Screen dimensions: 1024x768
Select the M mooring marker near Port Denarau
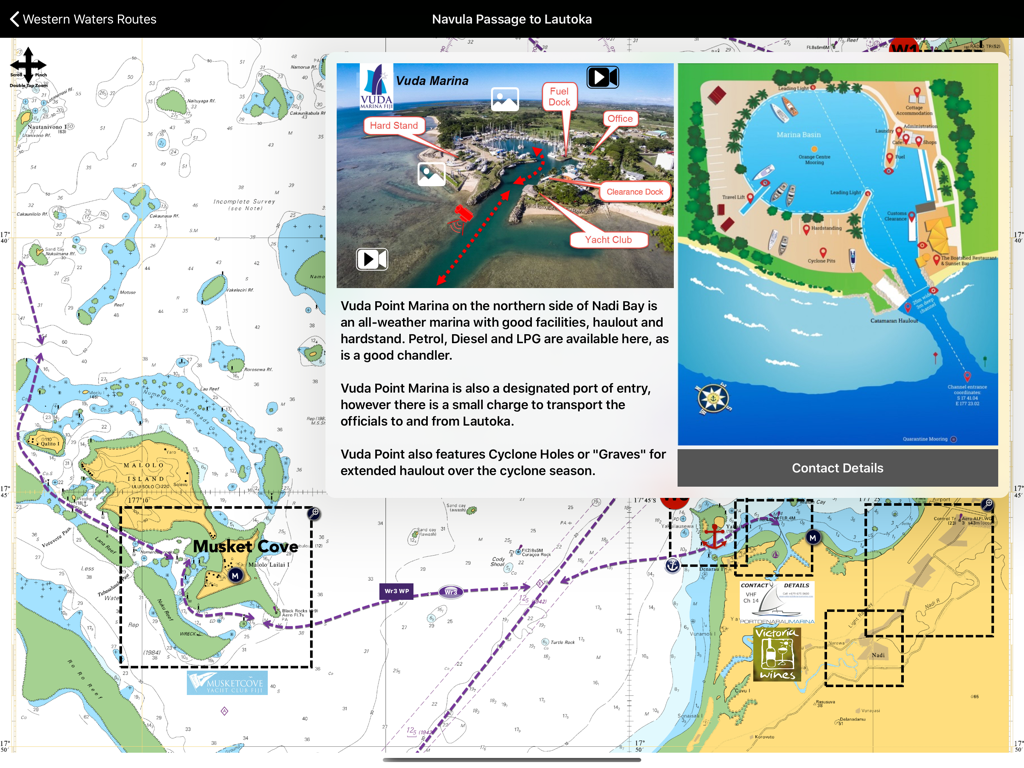point(813,538)
